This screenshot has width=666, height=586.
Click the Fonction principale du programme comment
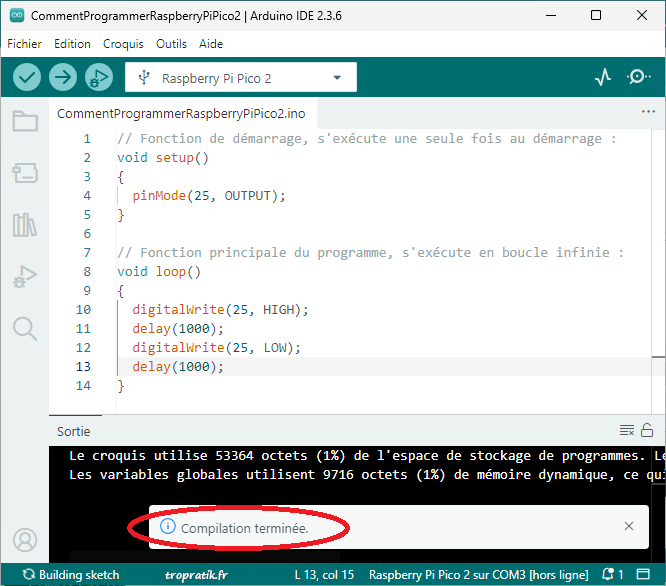click(x=371, y=253)
